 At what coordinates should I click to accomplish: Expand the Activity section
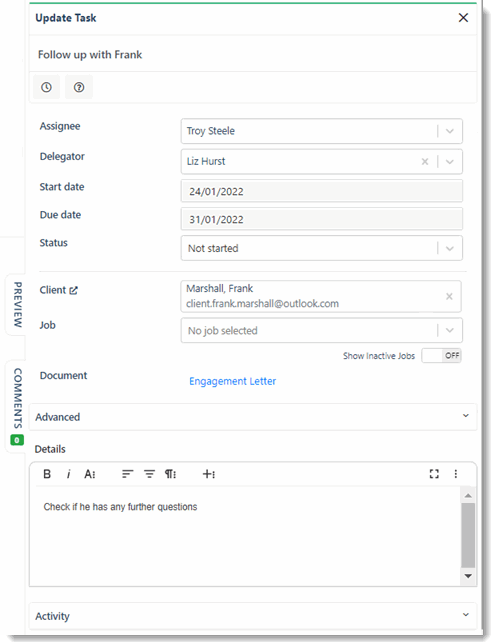253,616
